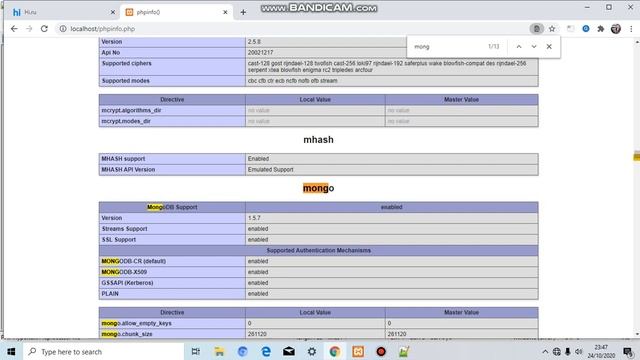The height and width of the screenshot is (360, 640).
Task: Select the 'MongoDB Support' header cell
Action: [172, 207]
